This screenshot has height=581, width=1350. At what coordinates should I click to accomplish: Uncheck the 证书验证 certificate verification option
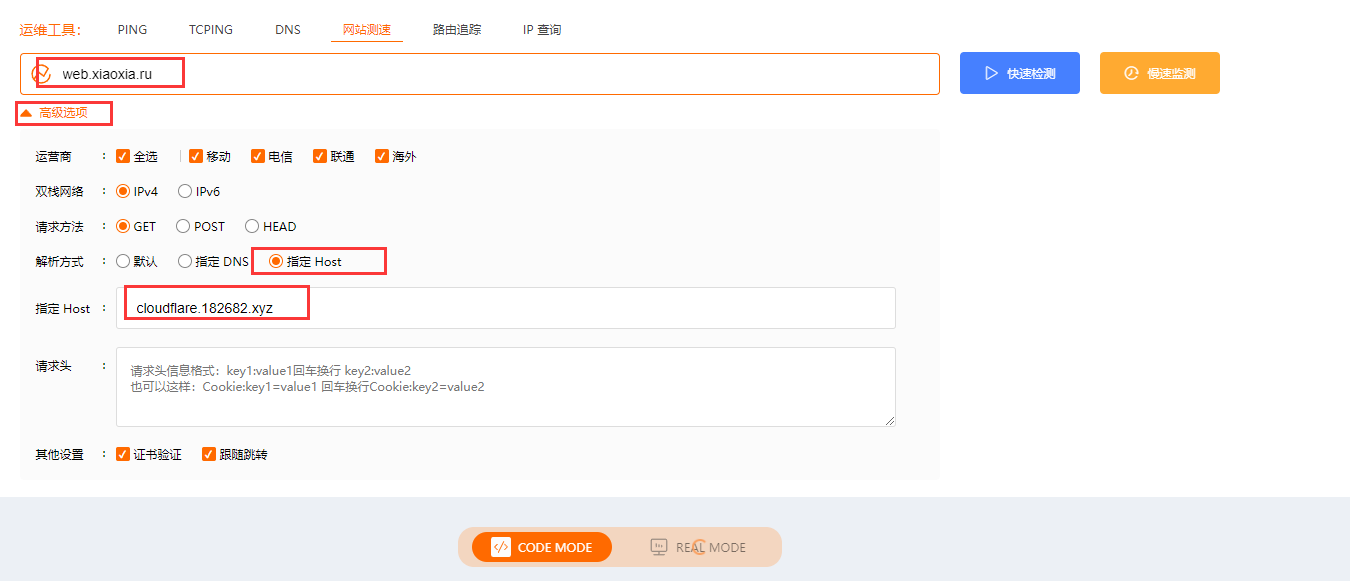pyautogui.click(x=123, y=454)
